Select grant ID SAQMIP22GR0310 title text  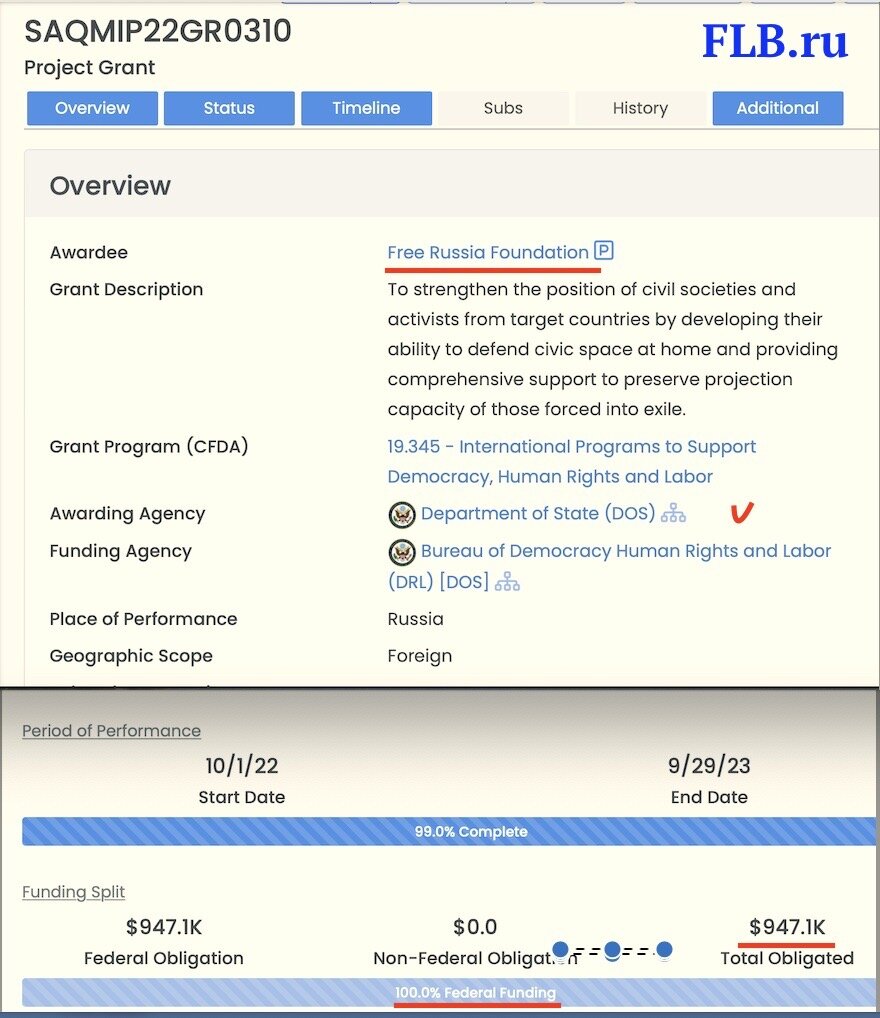tap(158, 31)
